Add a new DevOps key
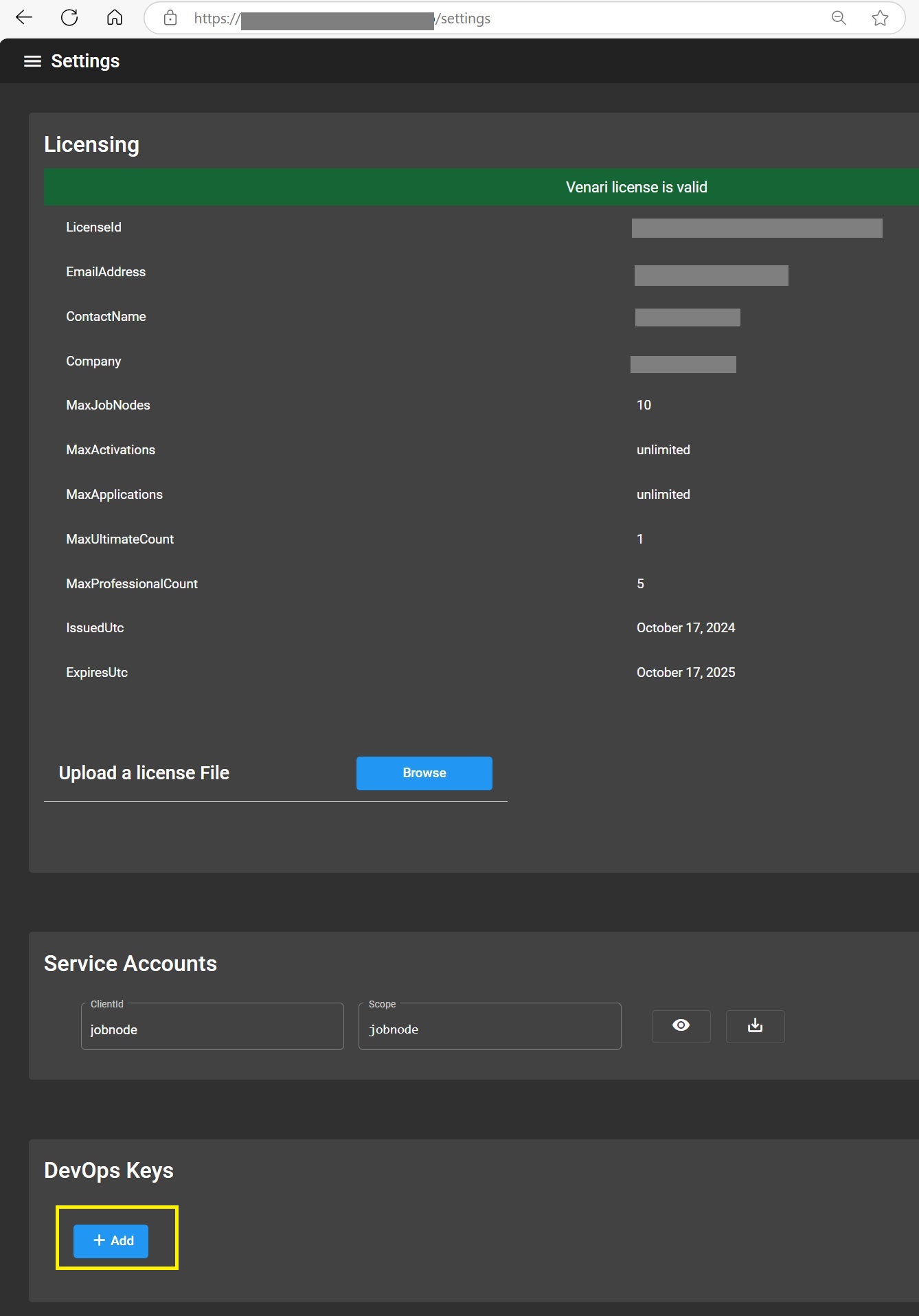 [111, 1240]
